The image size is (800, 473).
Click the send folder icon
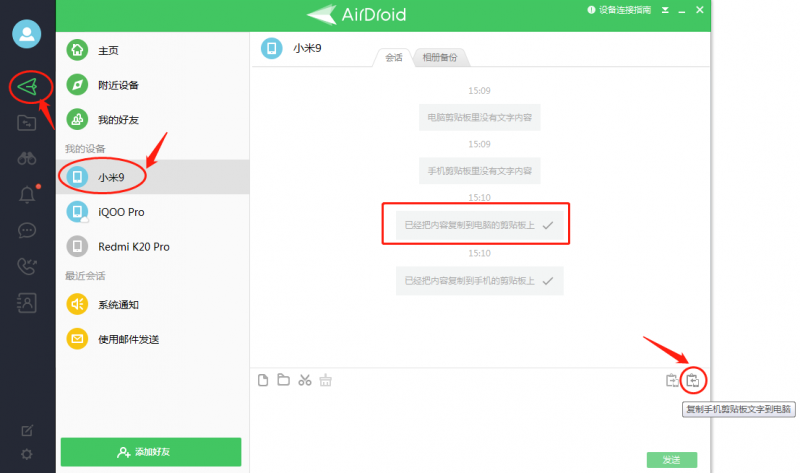click(284, 380)
